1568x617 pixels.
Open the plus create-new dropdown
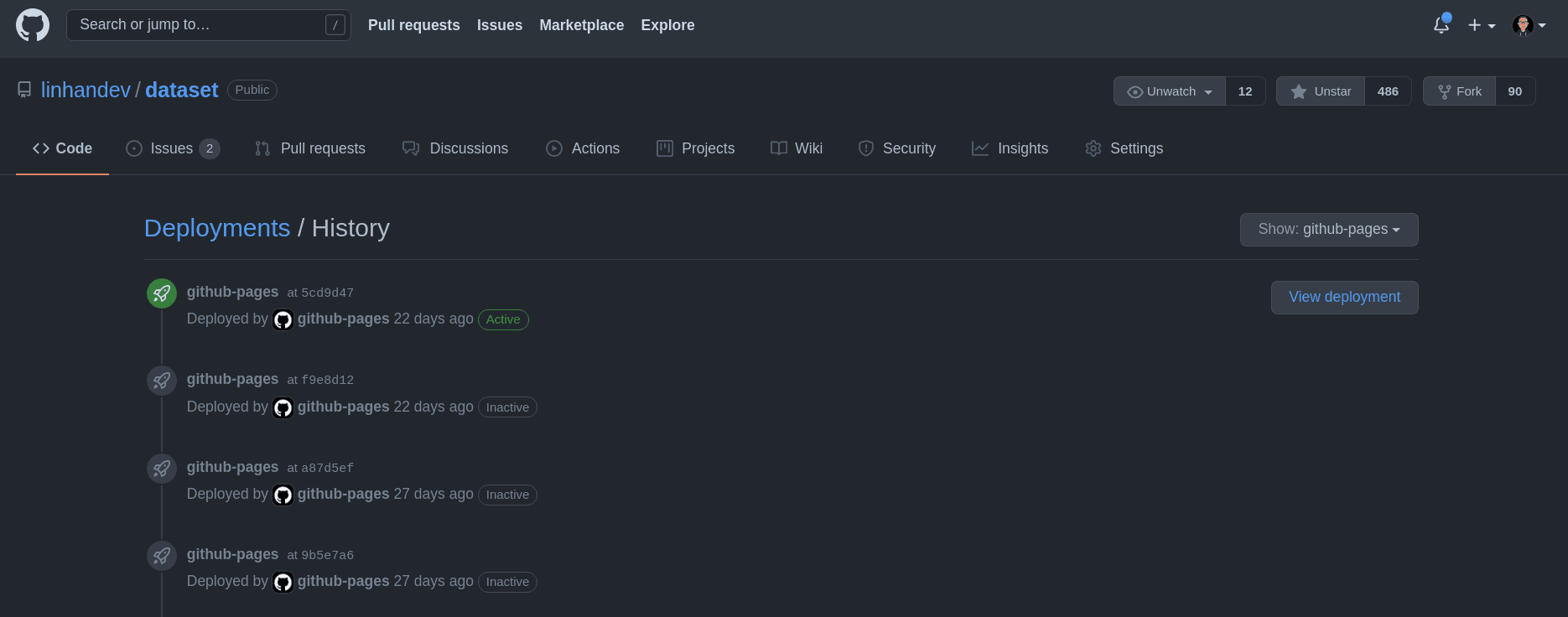click(1482, 25)
